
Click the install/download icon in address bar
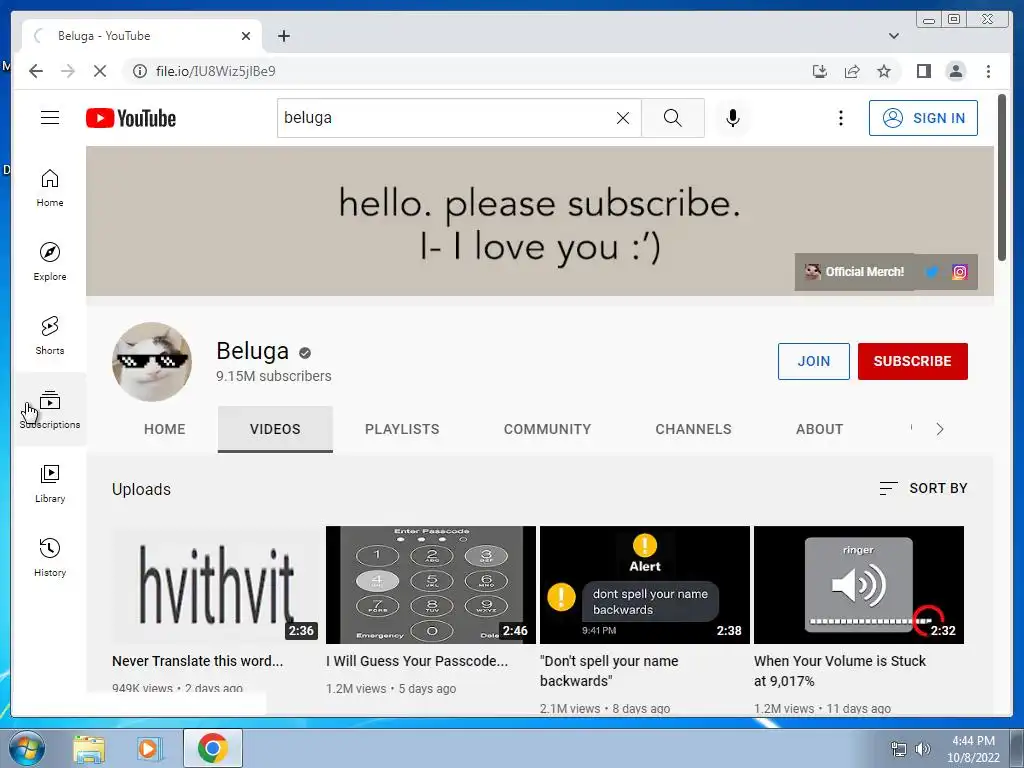(820, 71)
